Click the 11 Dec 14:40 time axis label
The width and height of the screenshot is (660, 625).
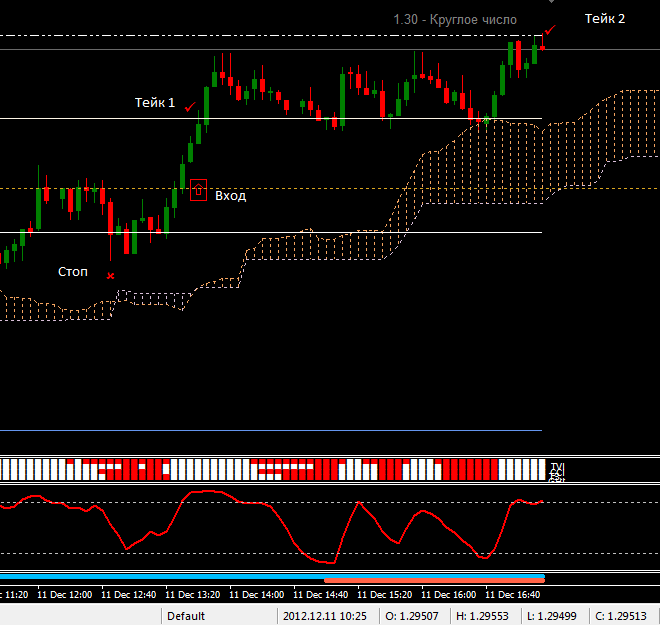[x=320, y=595]
